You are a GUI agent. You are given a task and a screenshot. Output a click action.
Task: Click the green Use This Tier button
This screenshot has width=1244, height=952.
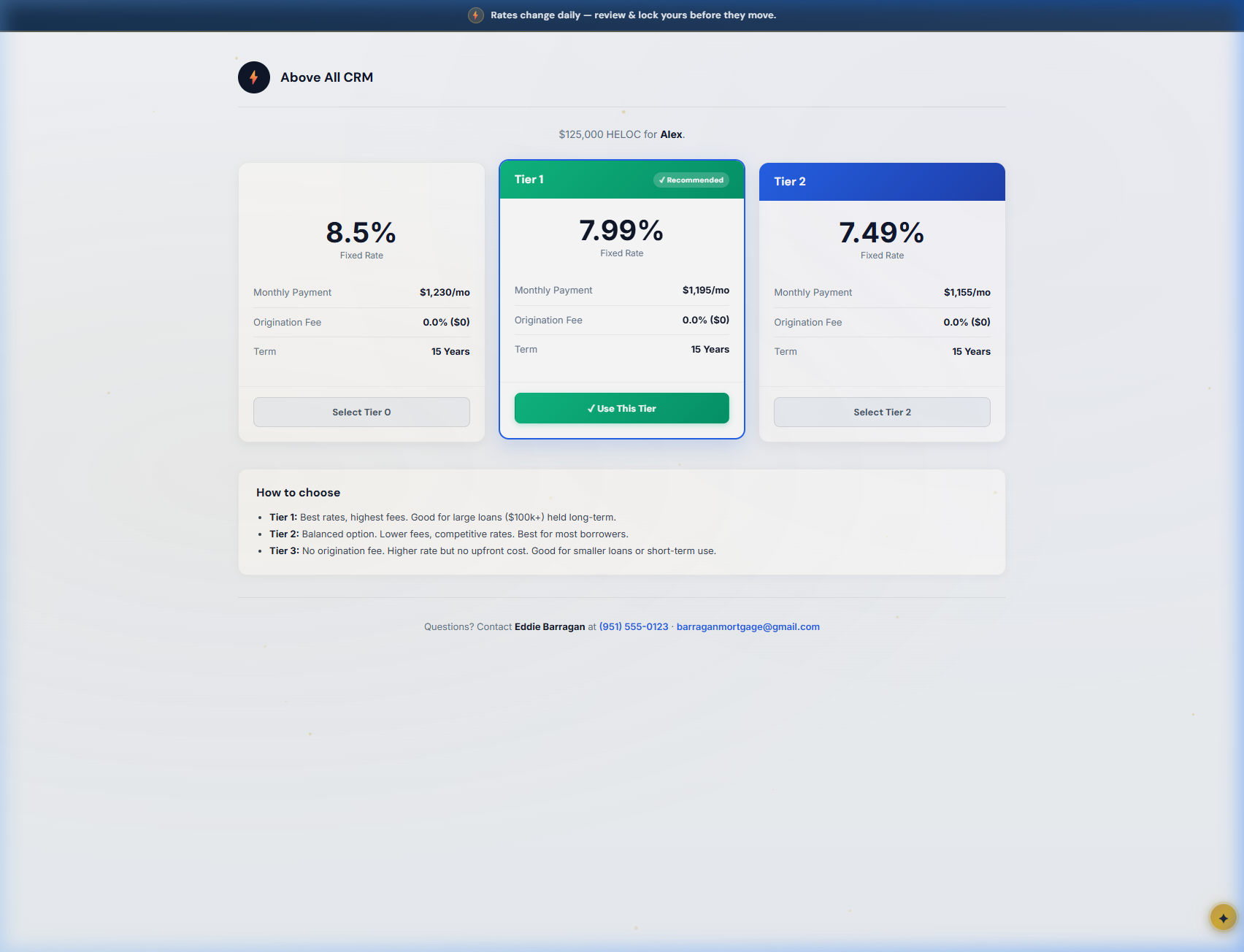[622, 408]
